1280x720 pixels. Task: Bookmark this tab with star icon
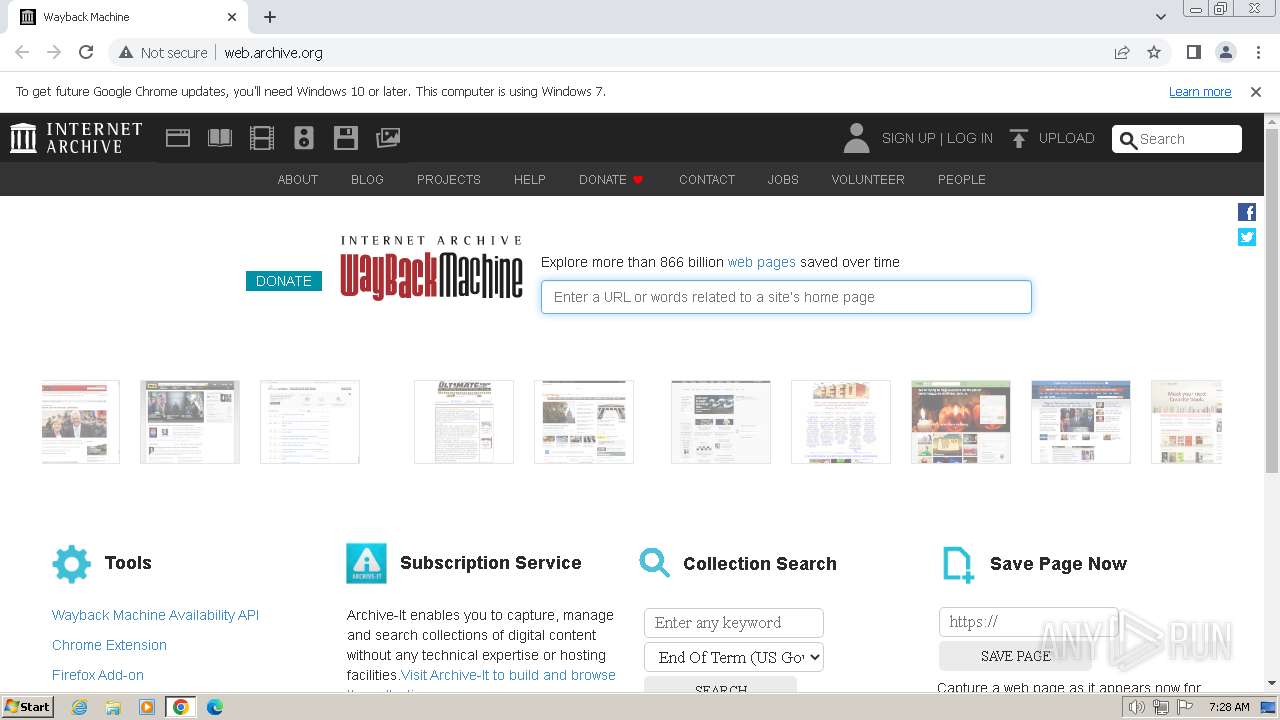1154,52
